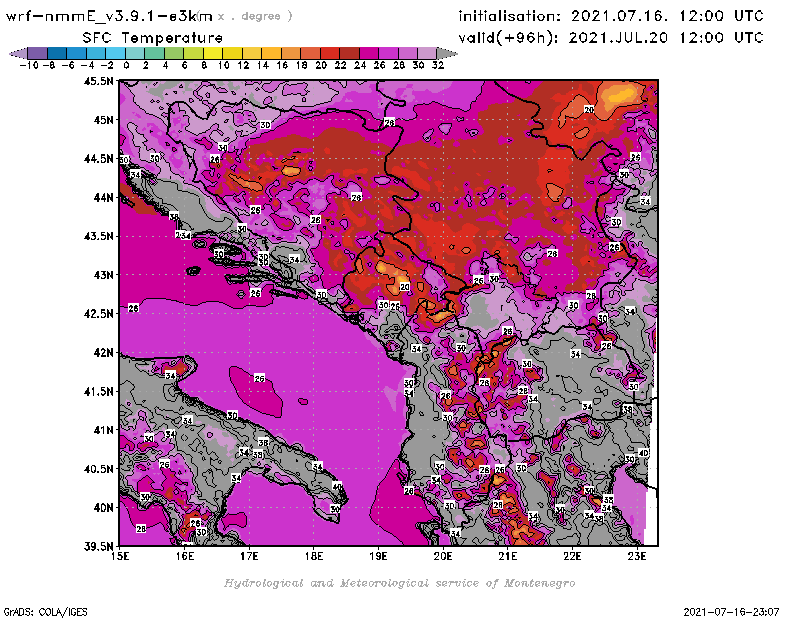This screenshot has width=800, height=618.
Task: Click the yellow legend swatch between 8 and 10
Action: [x=213, y=53]
